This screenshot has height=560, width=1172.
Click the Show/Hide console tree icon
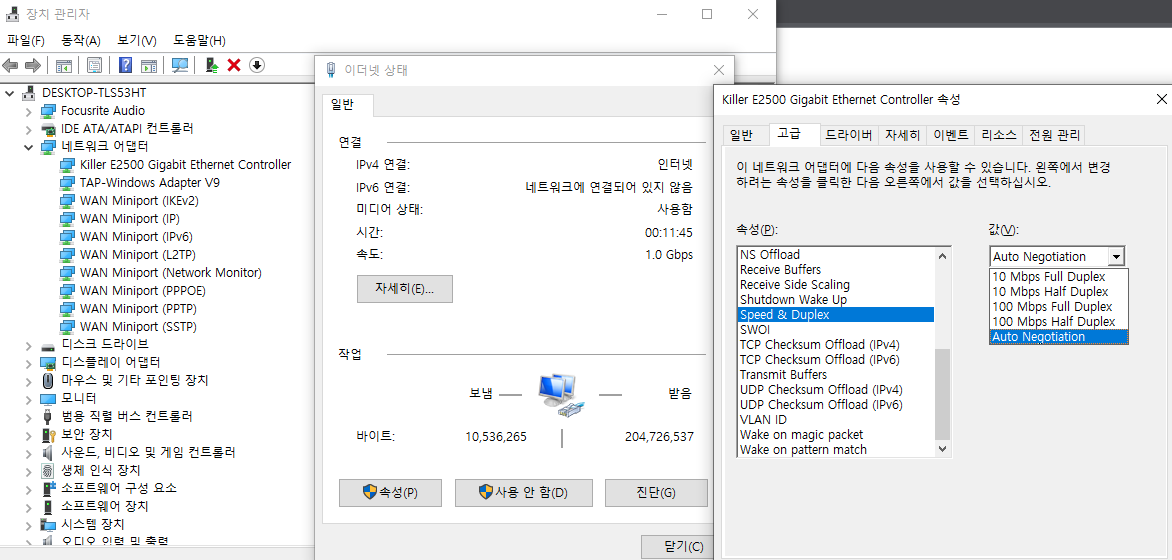pos(63,66)
